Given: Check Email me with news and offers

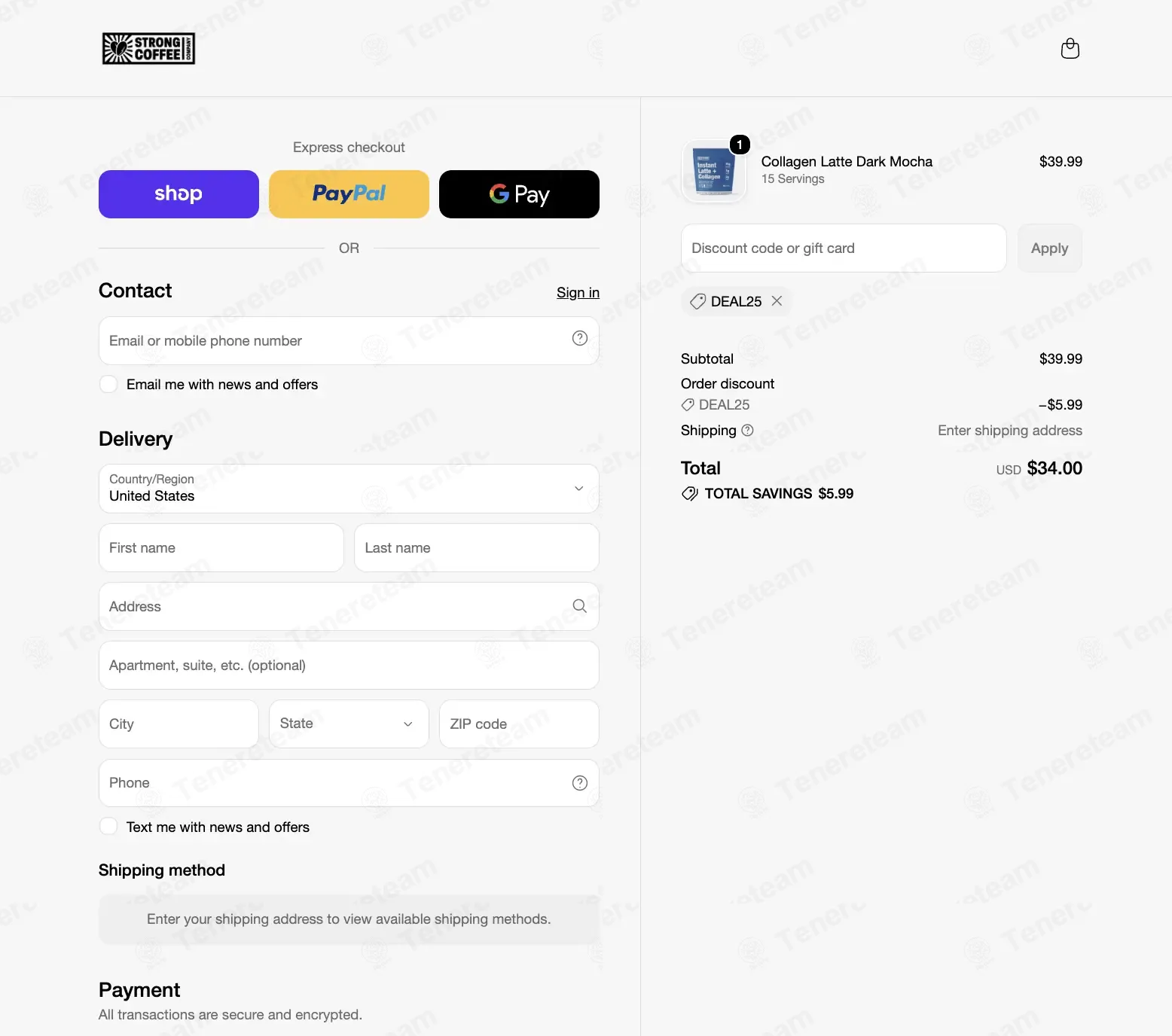Looking at the screenshot, I should pyautogui.click(x=108, y=385).
